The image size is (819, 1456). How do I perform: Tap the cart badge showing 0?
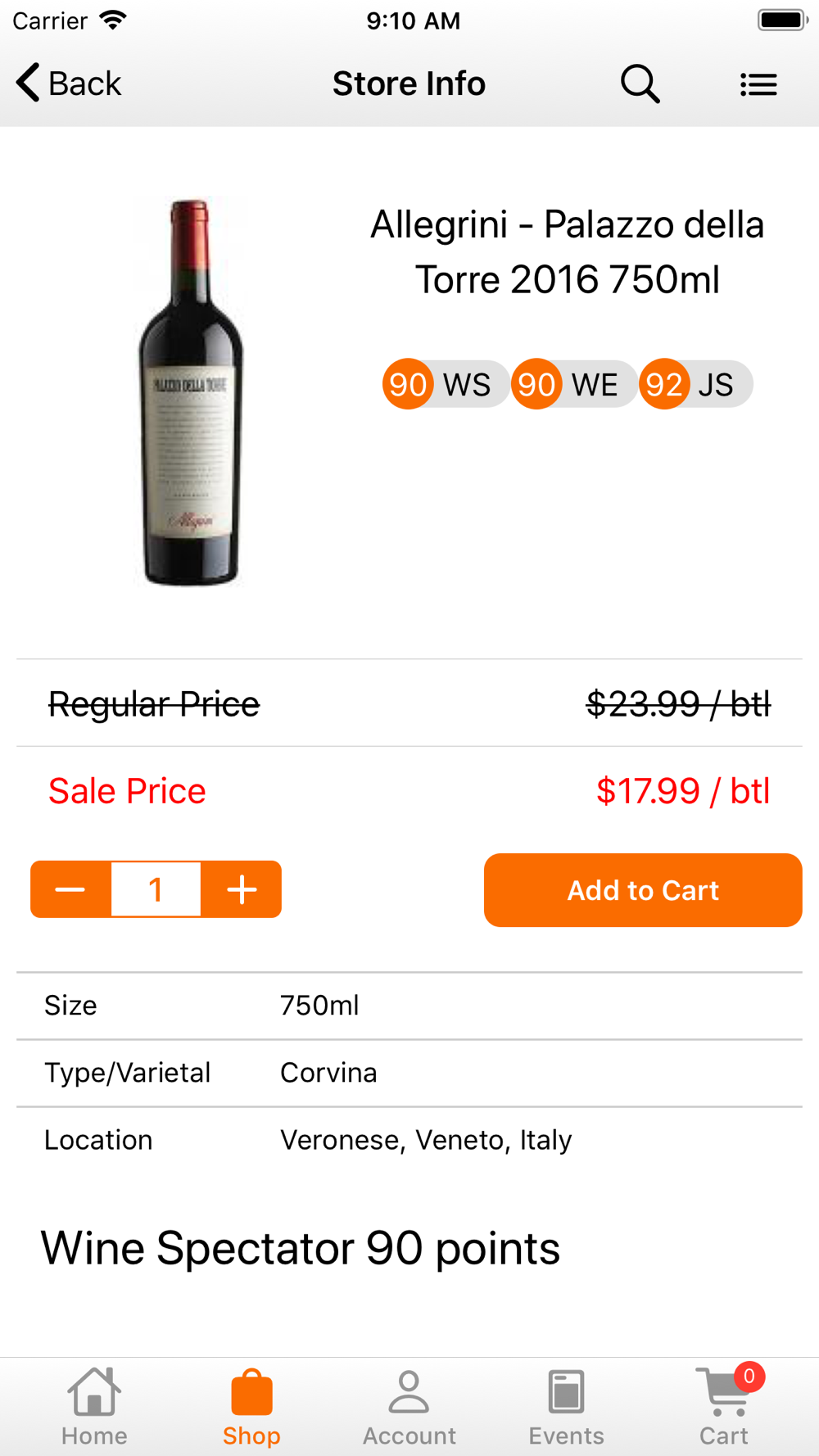click(x=749, y=1377)
